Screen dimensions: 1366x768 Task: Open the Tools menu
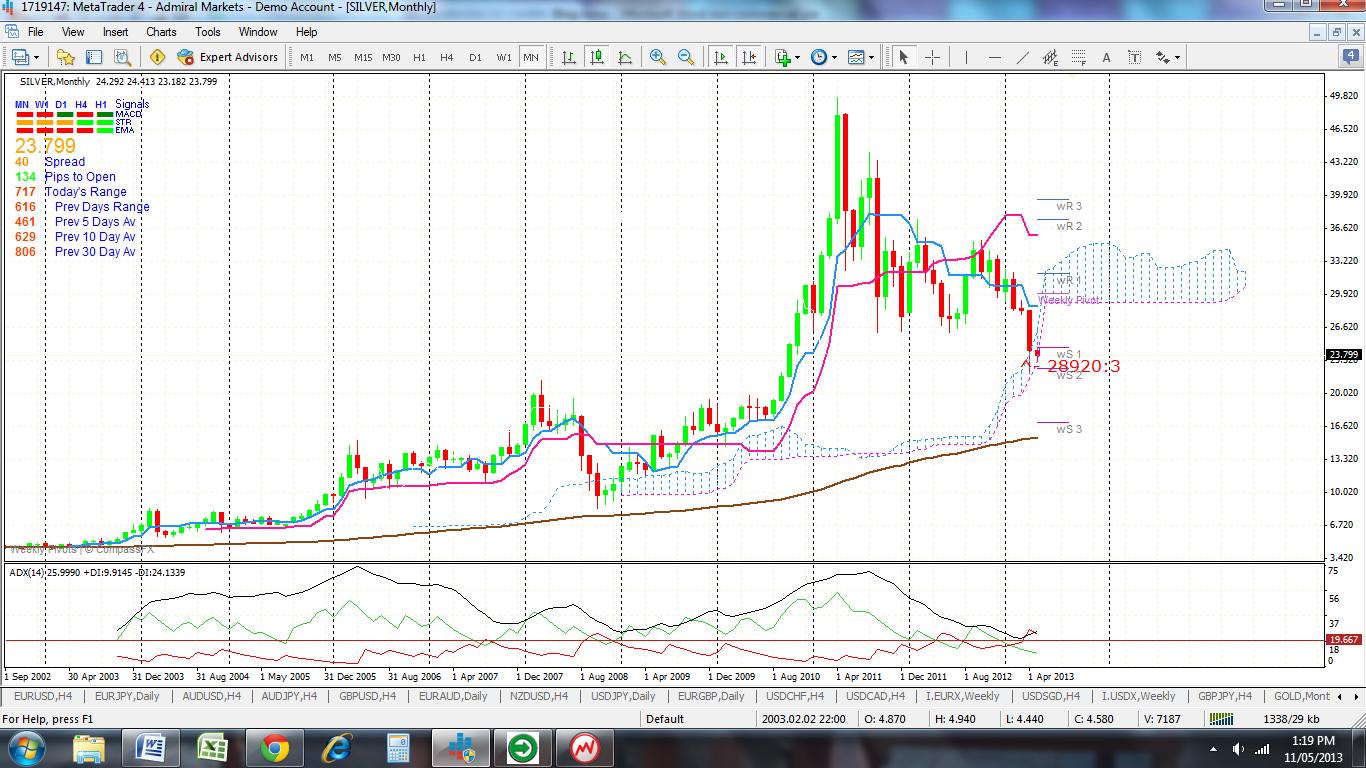(207, 32)
